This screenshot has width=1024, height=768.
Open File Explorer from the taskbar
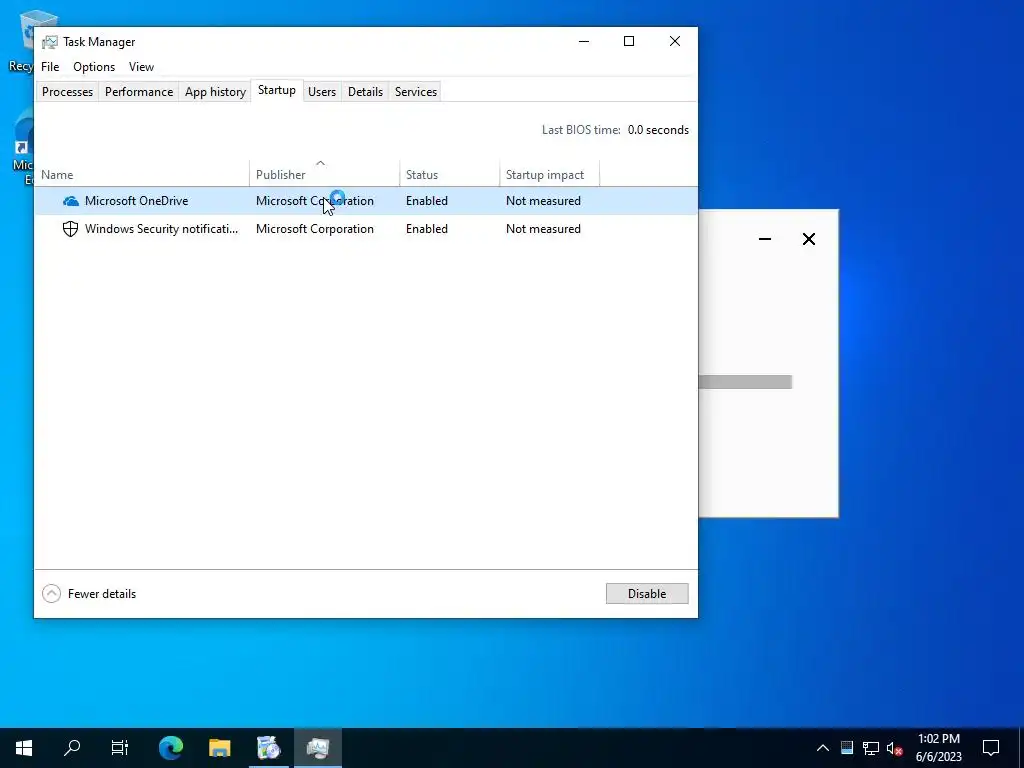220,748
